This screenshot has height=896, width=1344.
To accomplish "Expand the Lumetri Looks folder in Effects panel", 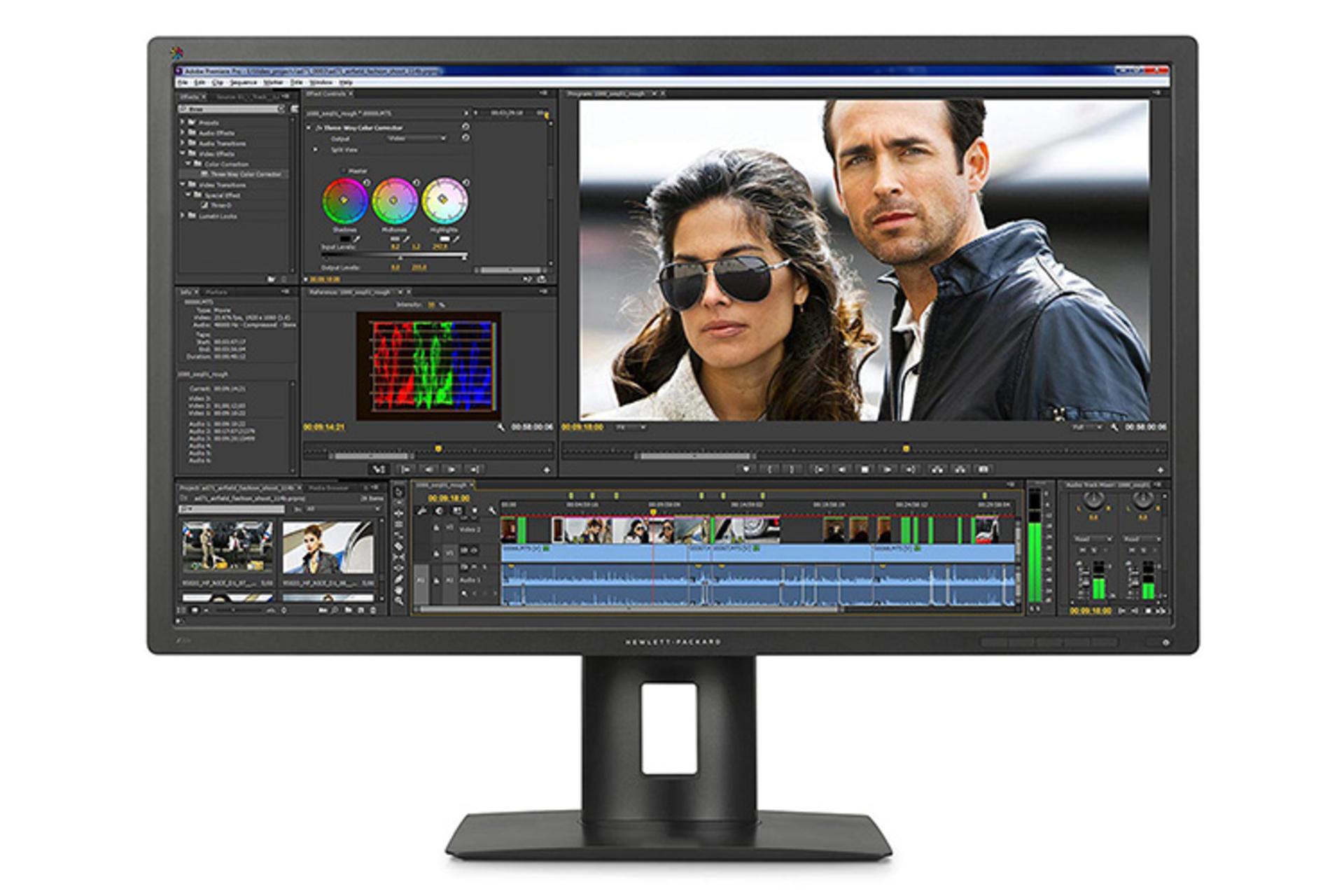I will pos(183,216).
